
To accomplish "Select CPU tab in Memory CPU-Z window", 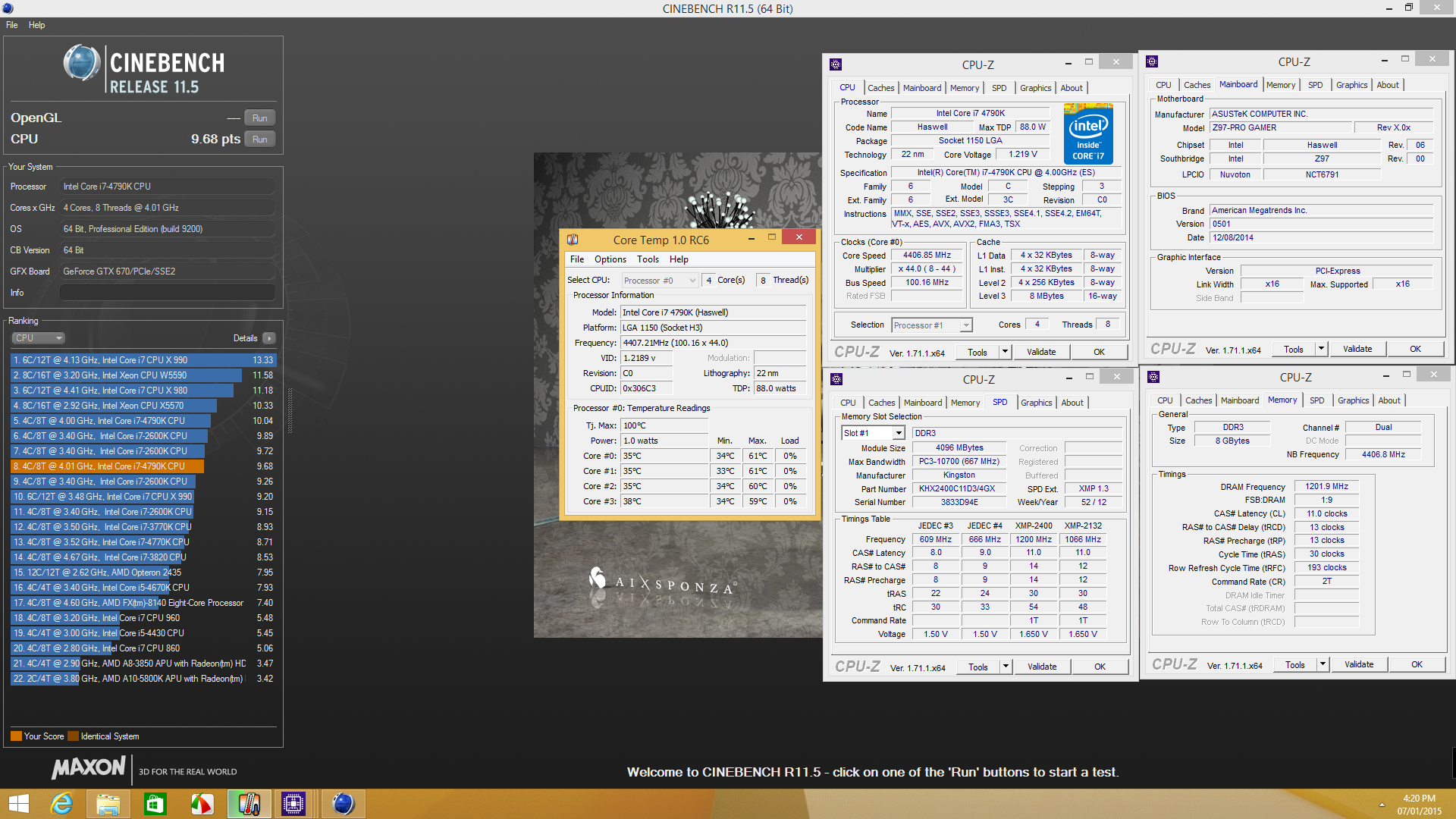I will point(1165,400).
